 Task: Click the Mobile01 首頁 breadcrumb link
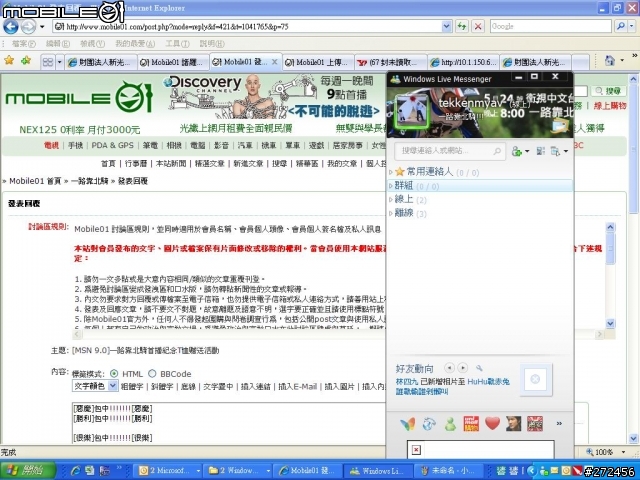coord(35,181)
